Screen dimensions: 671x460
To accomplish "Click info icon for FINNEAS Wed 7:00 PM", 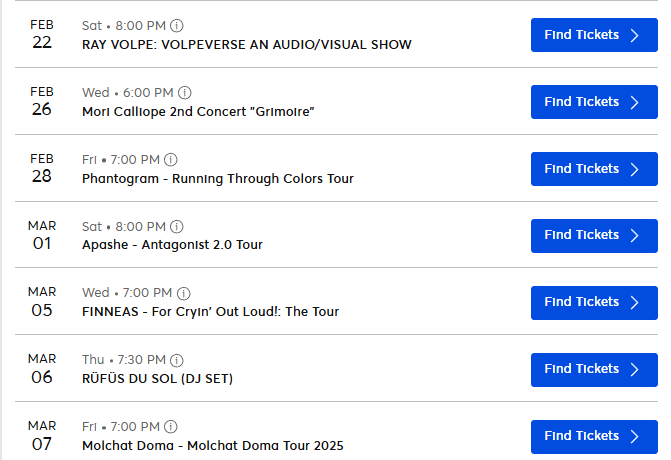I will coord(184,293).
